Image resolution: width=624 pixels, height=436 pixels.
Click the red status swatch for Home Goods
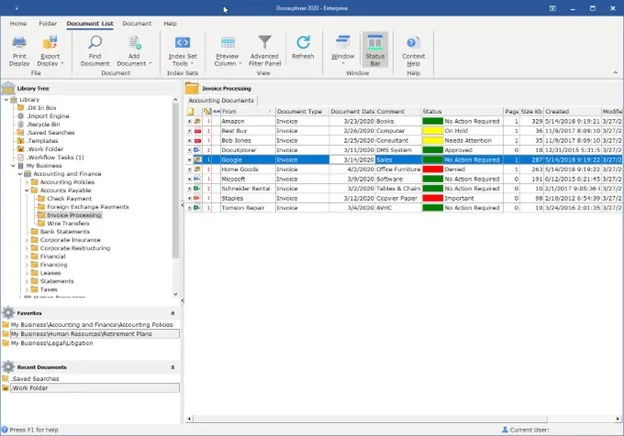[x=433, y=169]
